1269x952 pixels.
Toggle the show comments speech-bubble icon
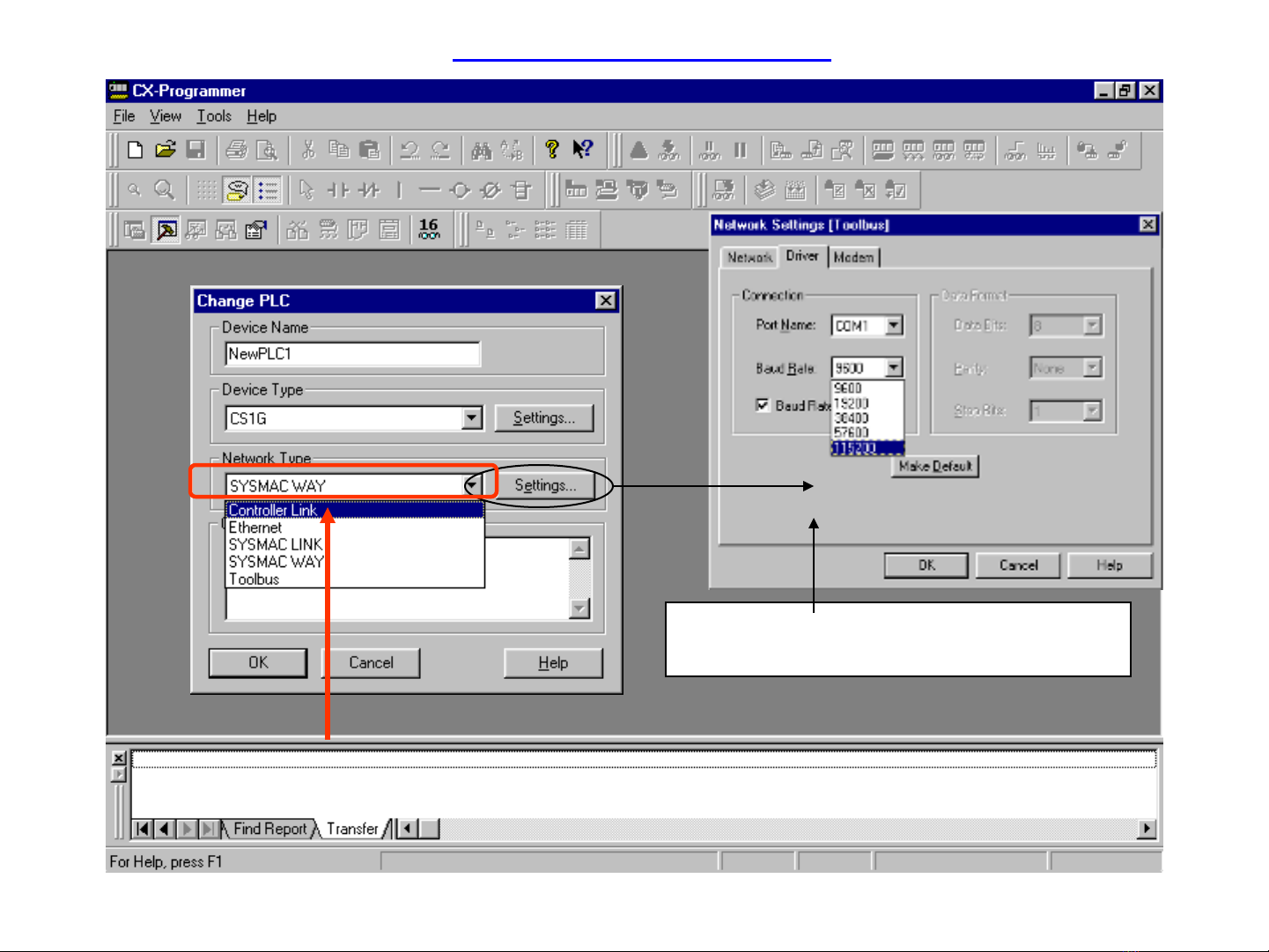point(237,189)
